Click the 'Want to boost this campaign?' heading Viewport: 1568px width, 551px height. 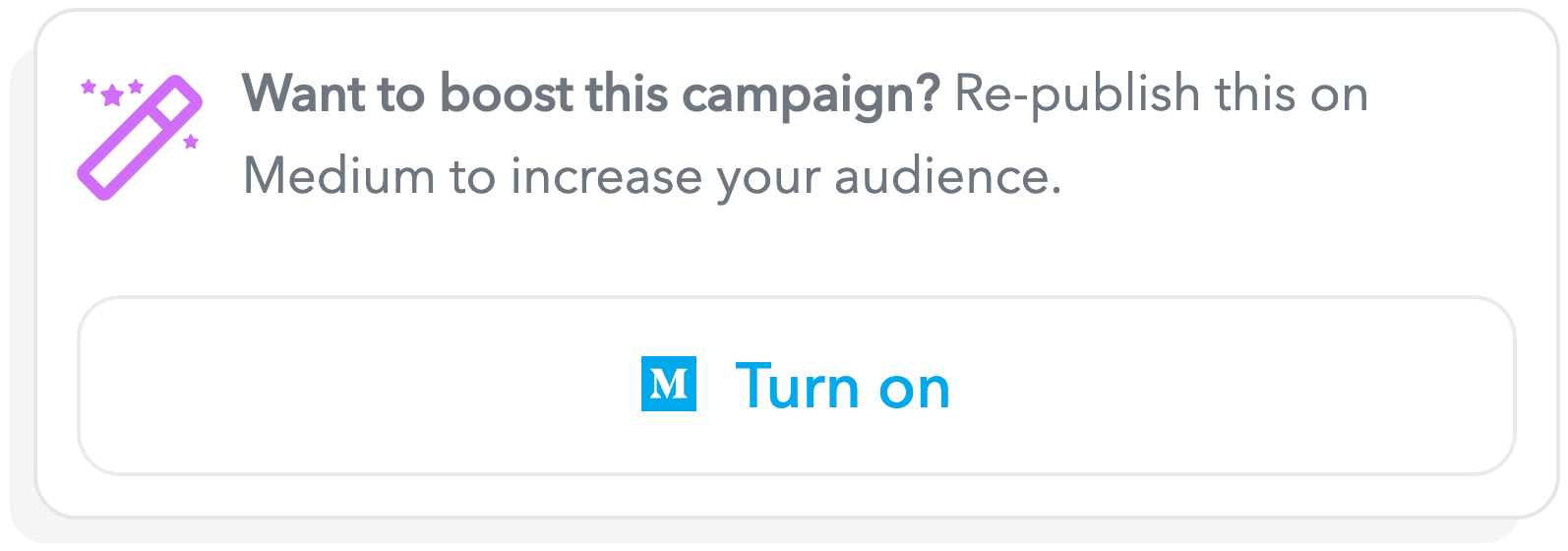coord(591,95)
